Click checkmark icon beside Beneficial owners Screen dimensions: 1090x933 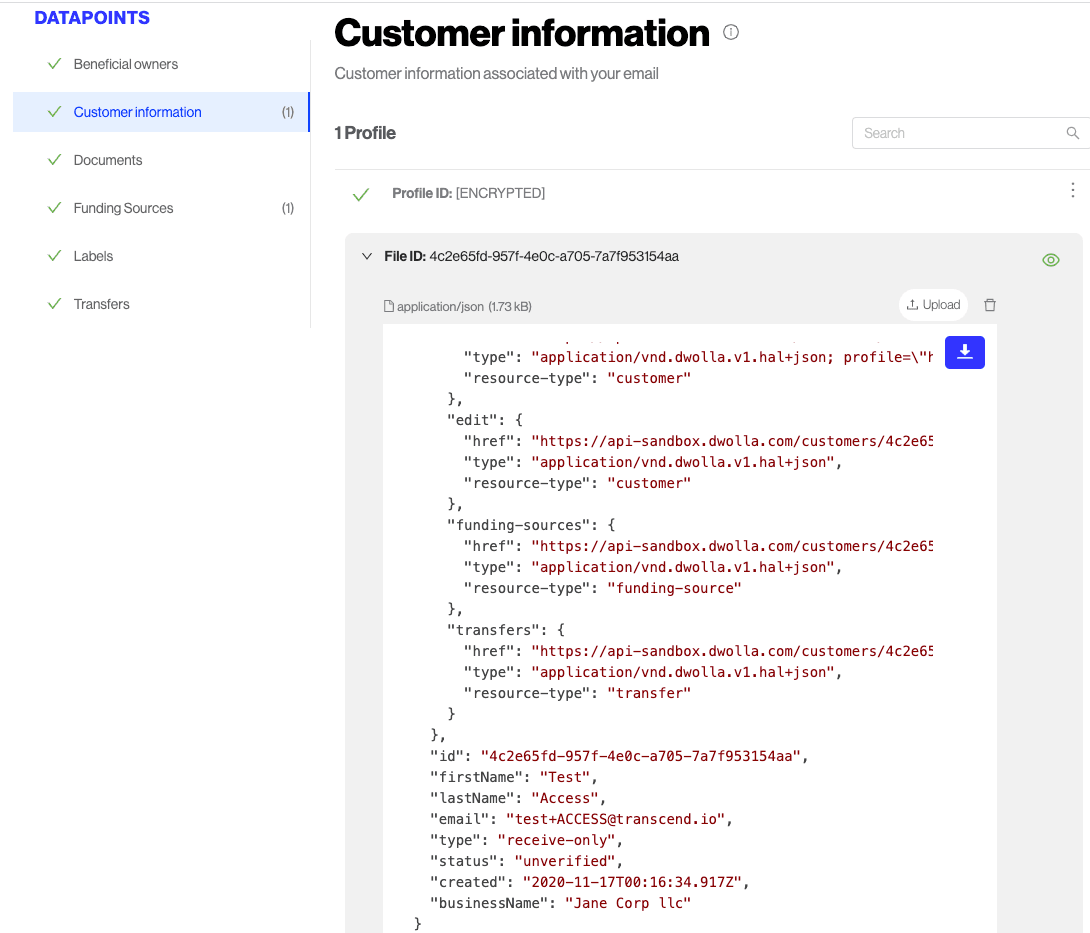tap(55, 64)
